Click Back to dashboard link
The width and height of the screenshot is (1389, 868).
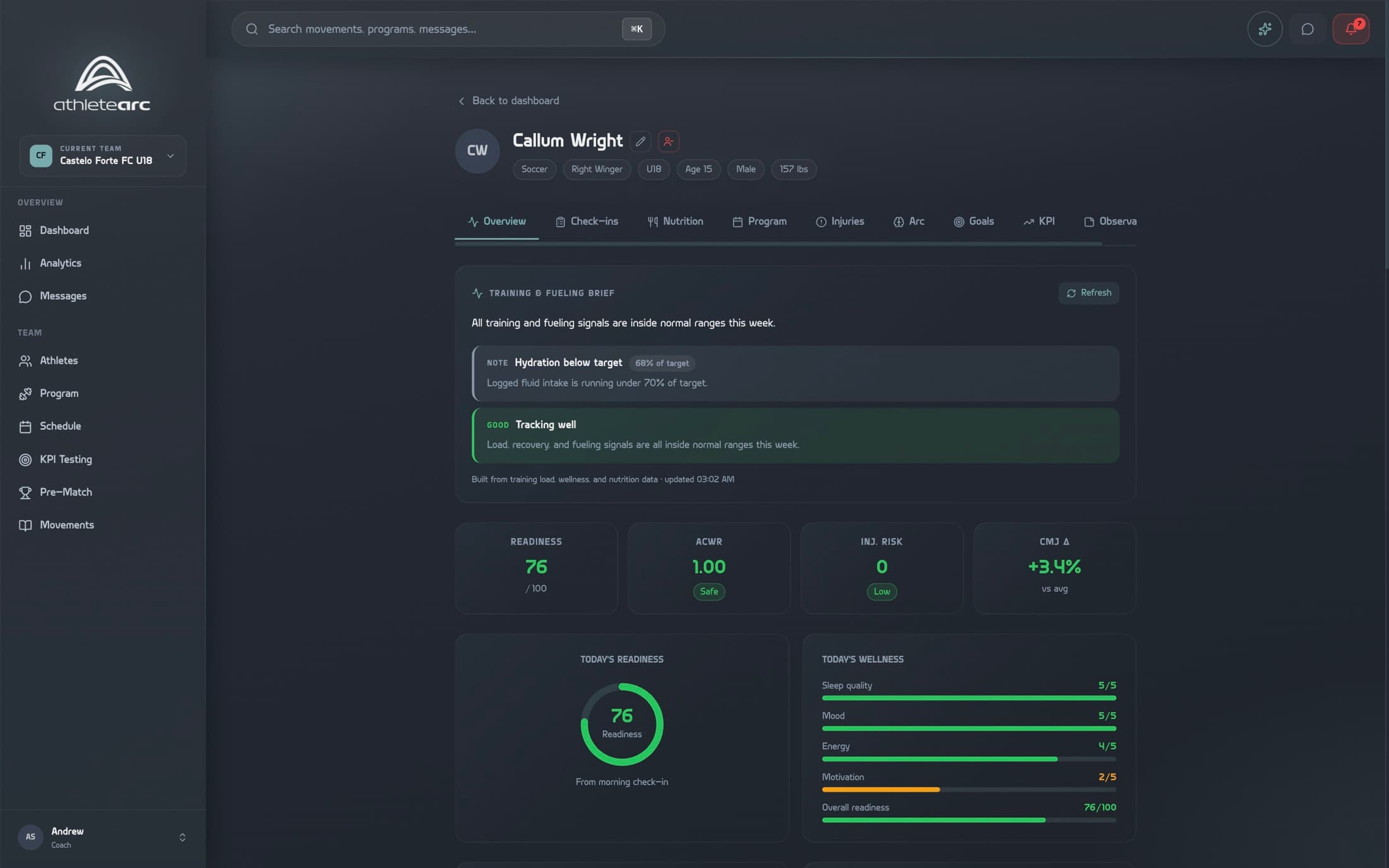click(x=508, y=101)
